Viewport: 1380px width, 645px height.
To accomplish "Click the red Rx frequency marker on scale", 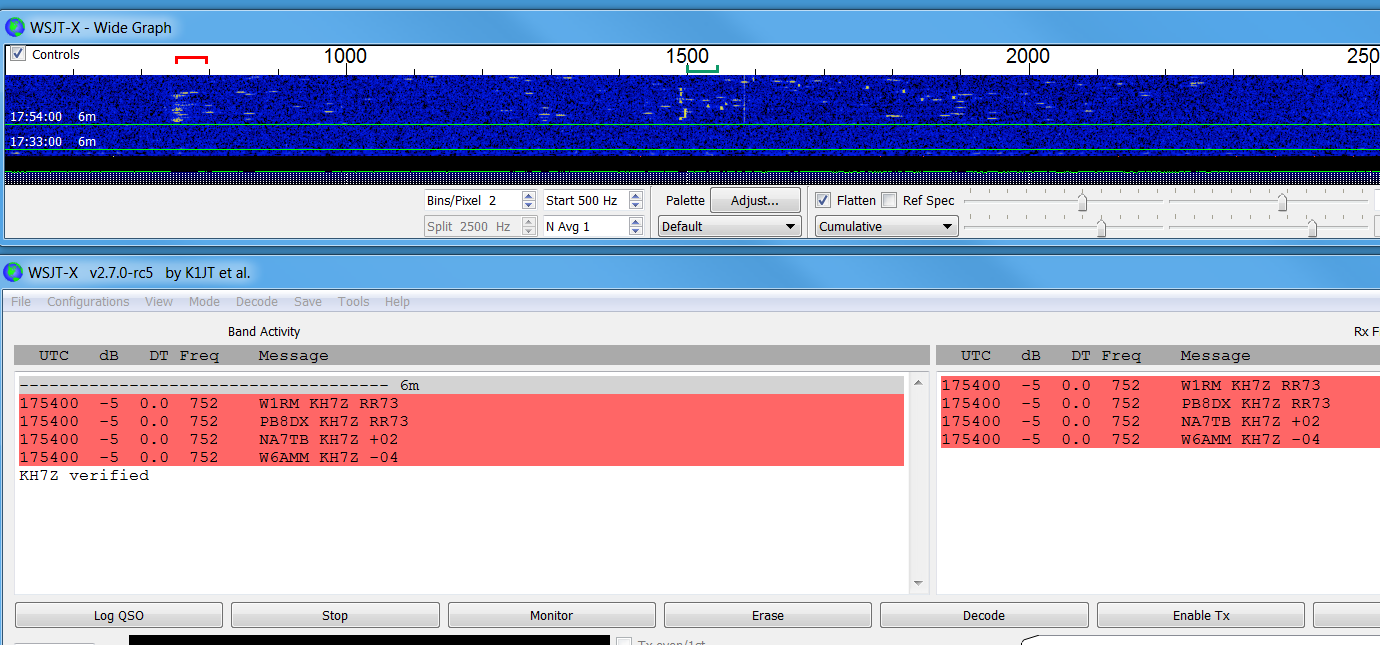I will pyautogui.click(x=191, y=60).
